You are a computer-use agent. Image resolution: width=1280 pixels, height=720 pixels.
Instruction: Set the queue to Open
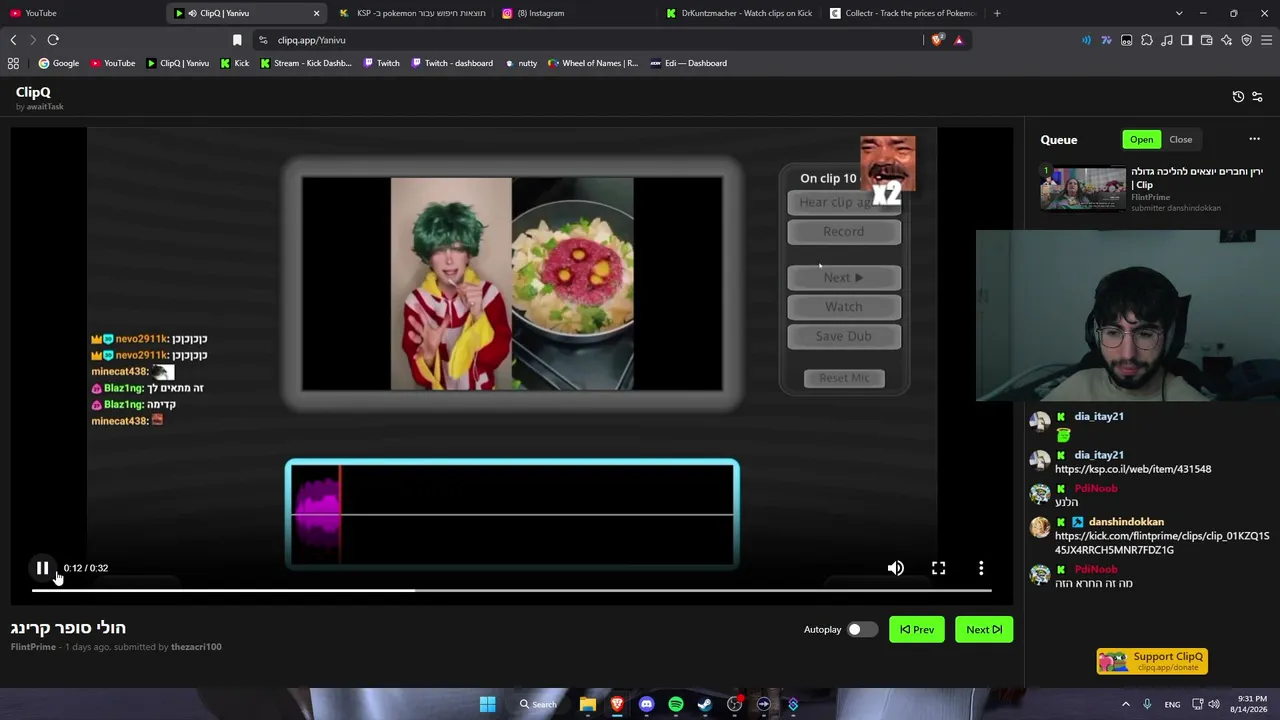click(x=1142, y=139)
